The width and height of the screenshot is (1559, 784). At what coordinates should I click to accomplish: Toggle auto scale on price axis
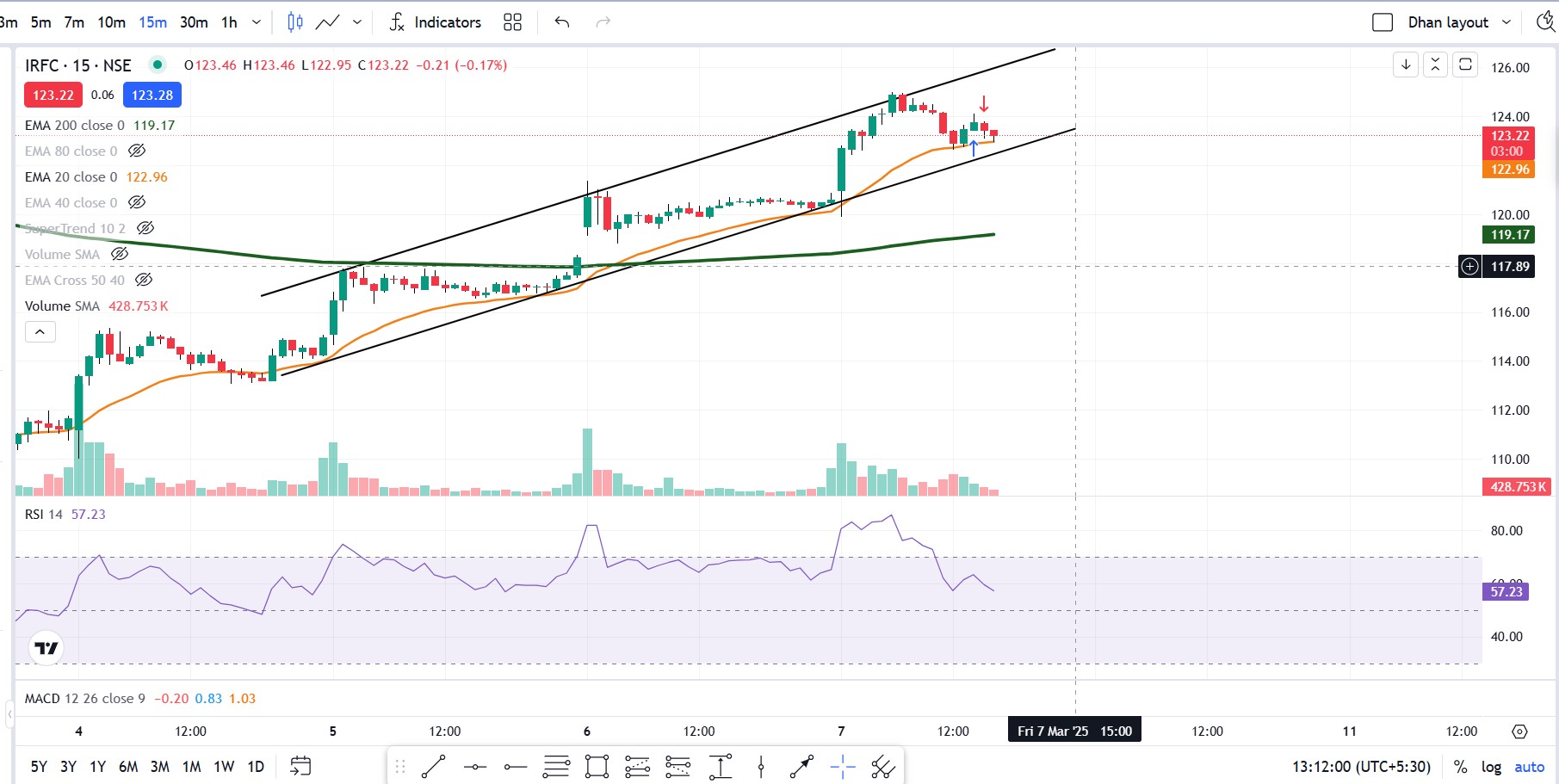[1529, 766]
